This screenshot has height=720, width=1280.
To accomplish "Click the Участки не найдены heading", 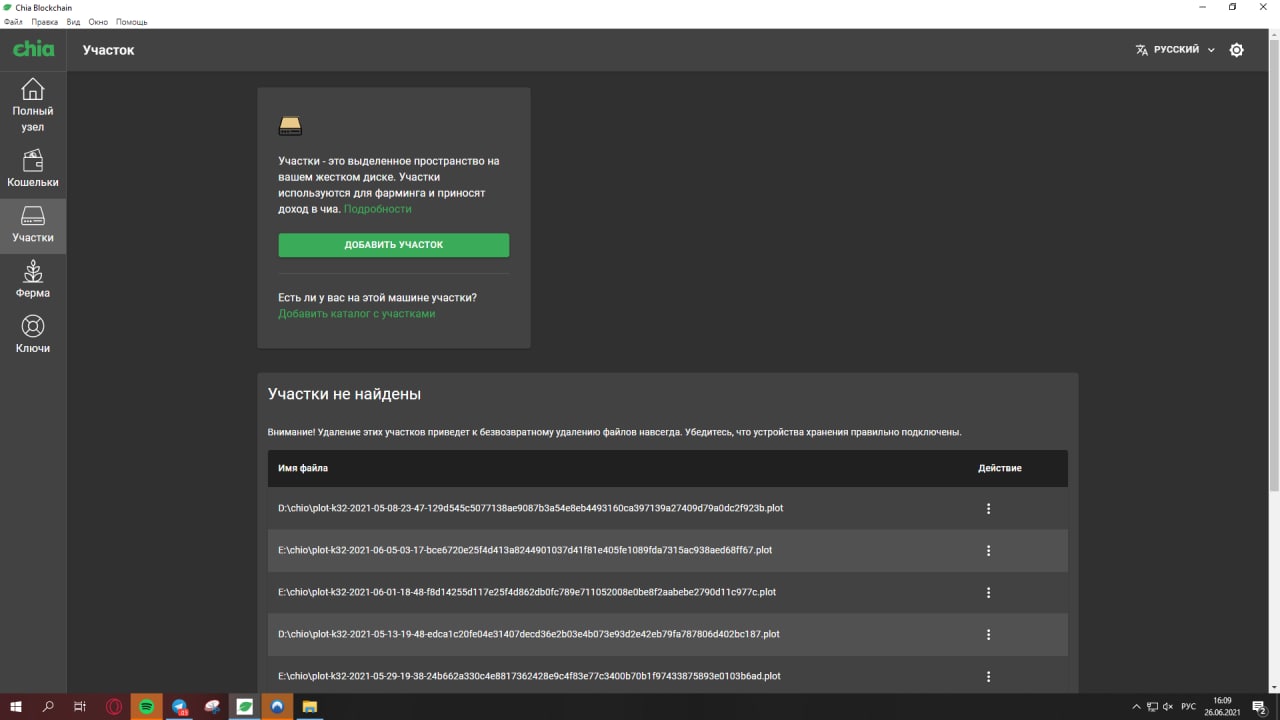I will pos(344,394).
